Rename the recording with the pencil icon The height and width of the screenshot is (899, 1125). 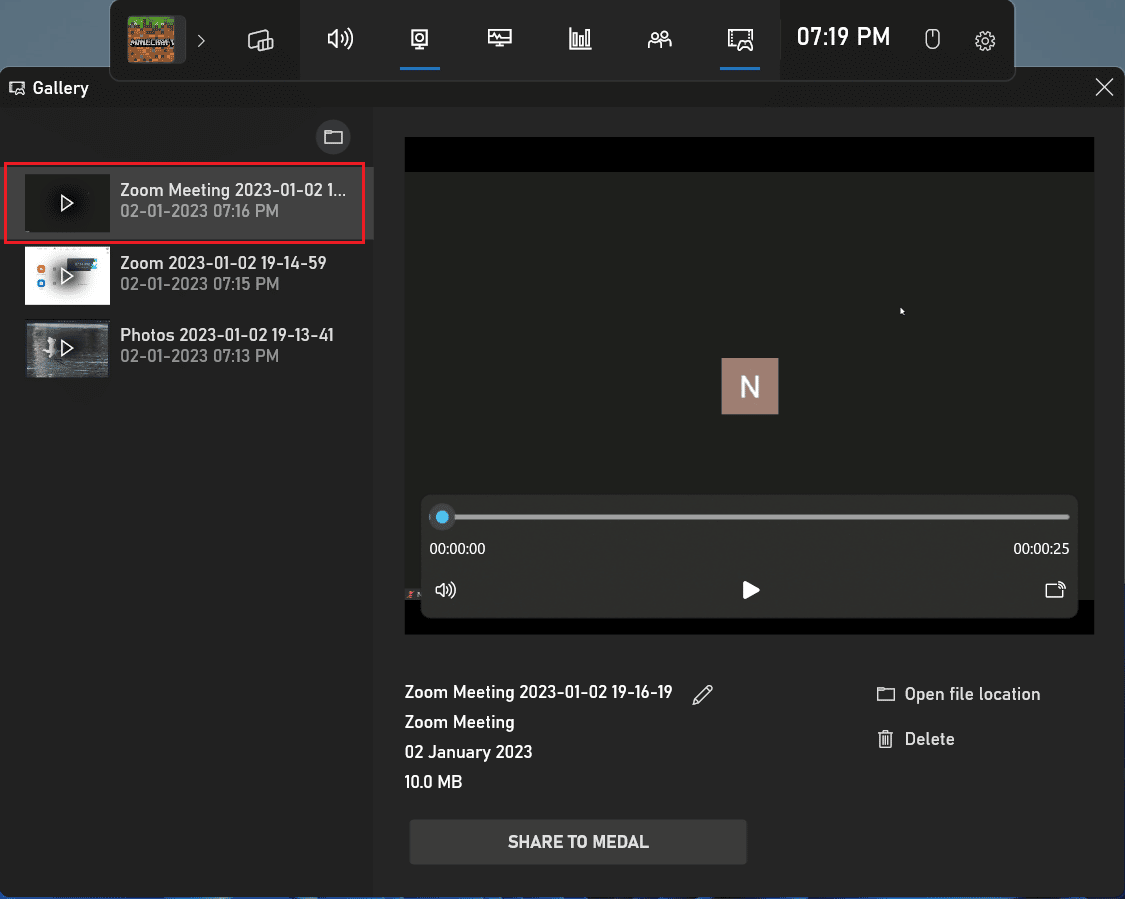(x=703, y=695)
